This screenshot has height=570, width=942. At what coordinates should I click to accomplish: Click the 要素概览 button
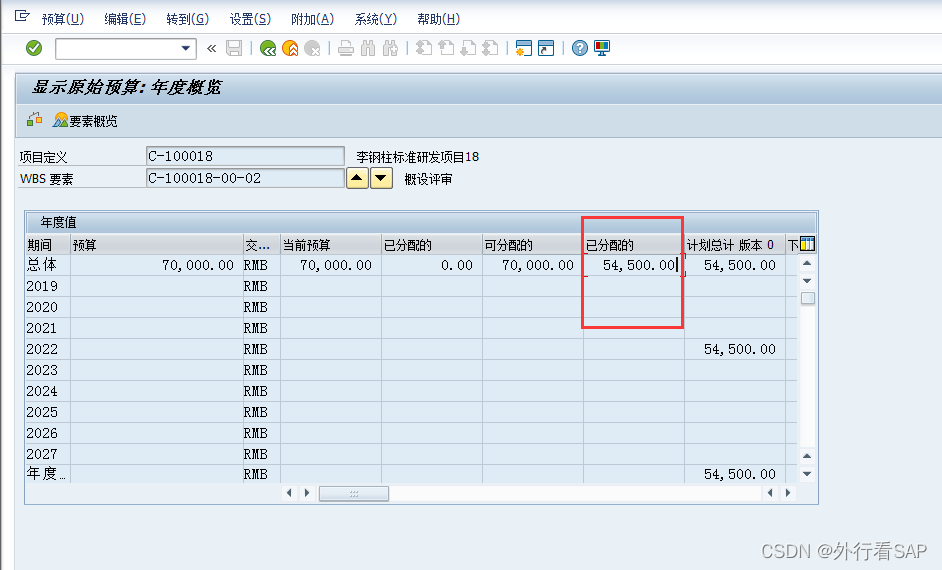(x=86, y=121)
